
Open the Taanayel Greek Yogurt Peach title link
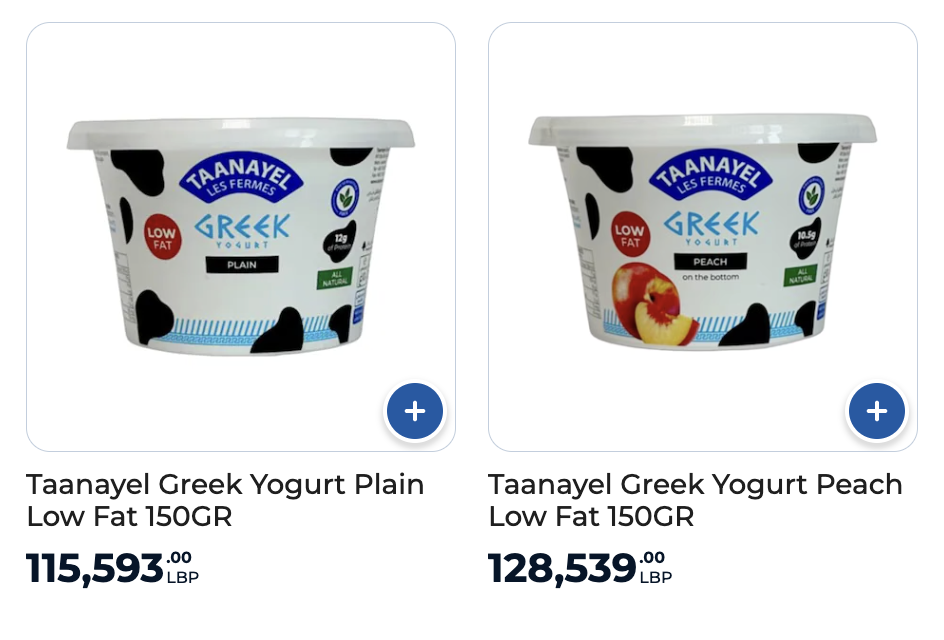tap(695, 500)
